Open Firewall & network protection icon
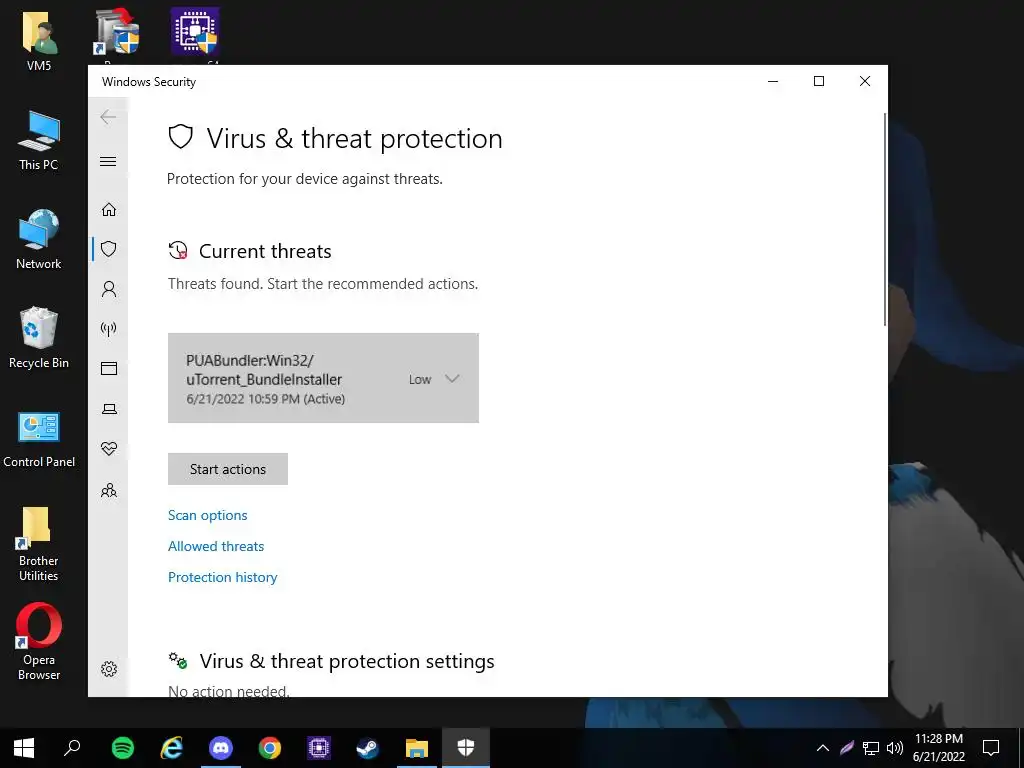 (109, 328)
